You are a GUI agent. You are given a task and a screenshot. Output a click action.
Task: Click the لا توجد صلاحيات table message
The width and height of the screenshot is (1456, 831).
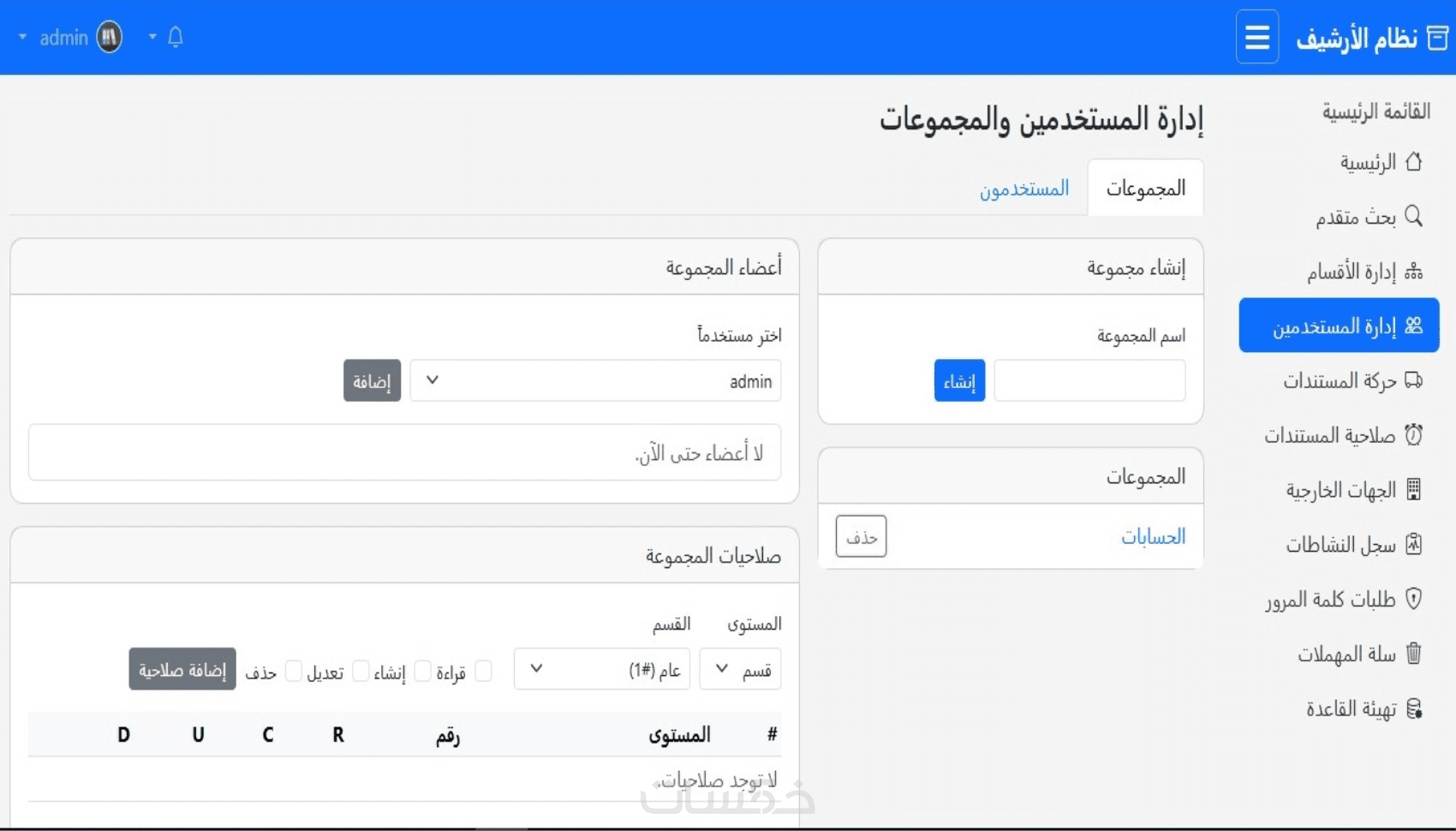(716, 780)
